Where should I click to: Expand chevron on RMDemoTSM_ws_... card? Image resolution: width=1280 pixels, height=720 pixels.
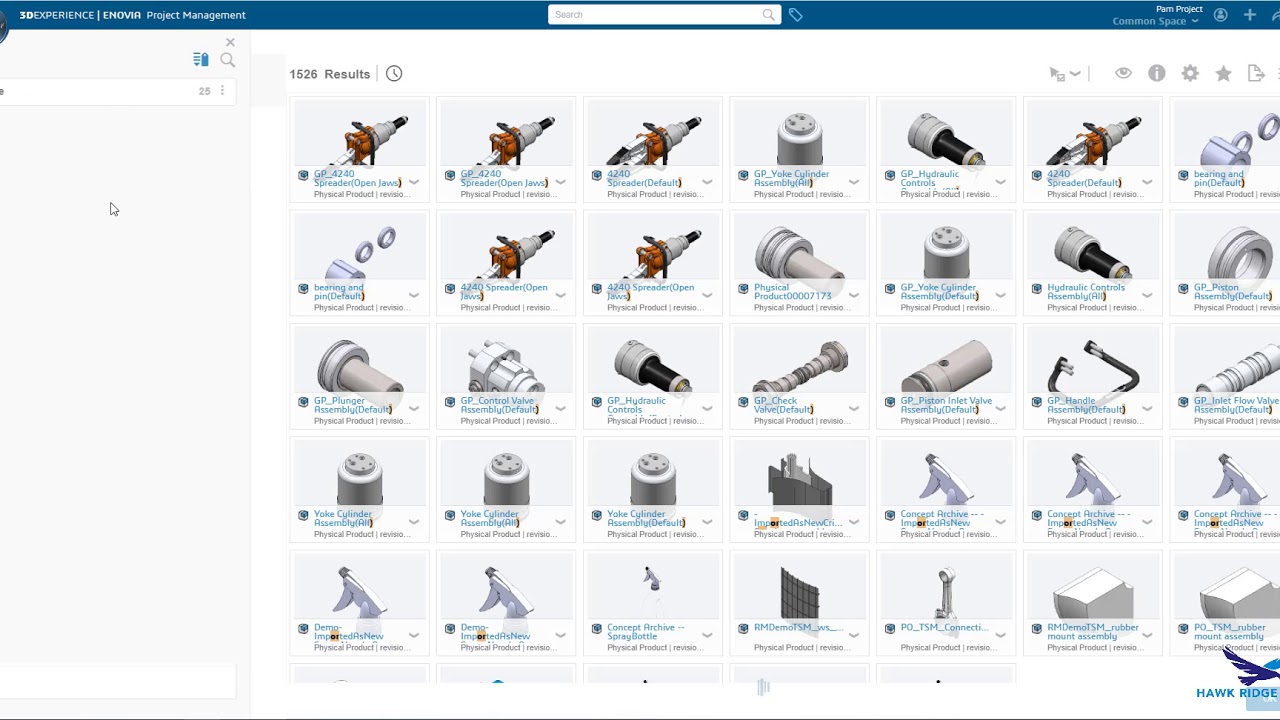click(854, 635)
